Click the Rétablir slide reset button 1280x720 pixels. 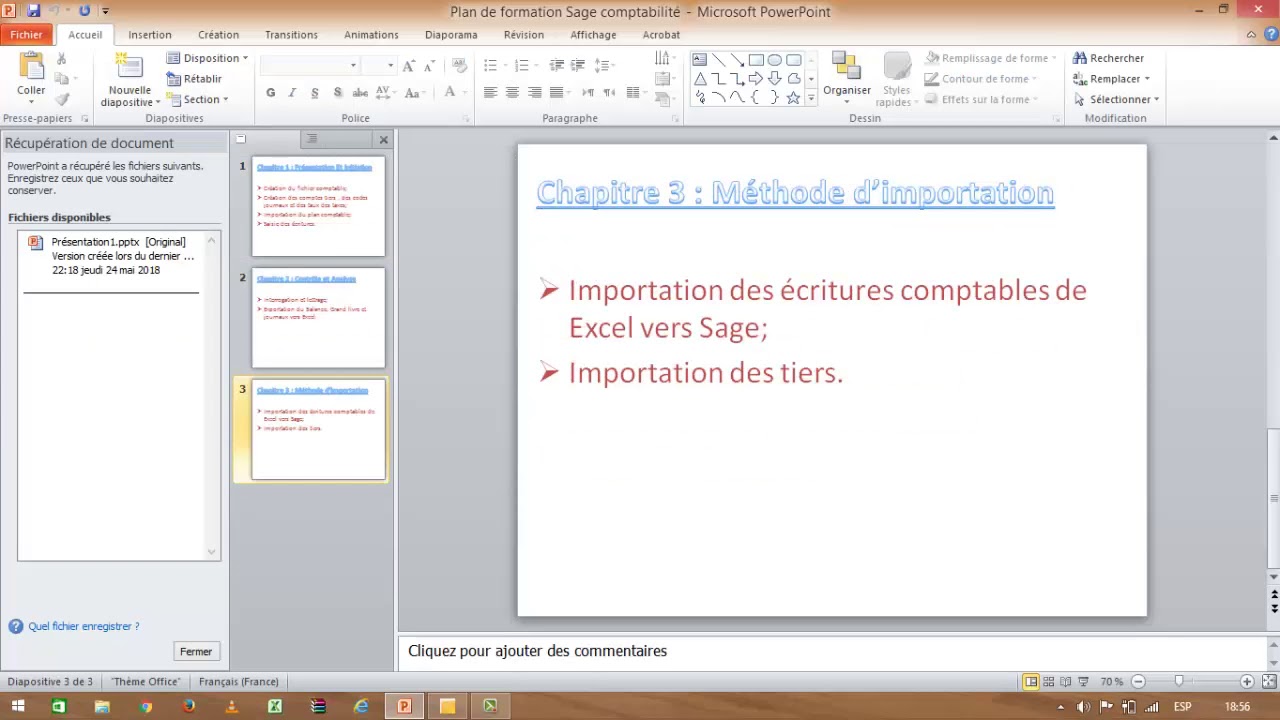click(194, 79)
